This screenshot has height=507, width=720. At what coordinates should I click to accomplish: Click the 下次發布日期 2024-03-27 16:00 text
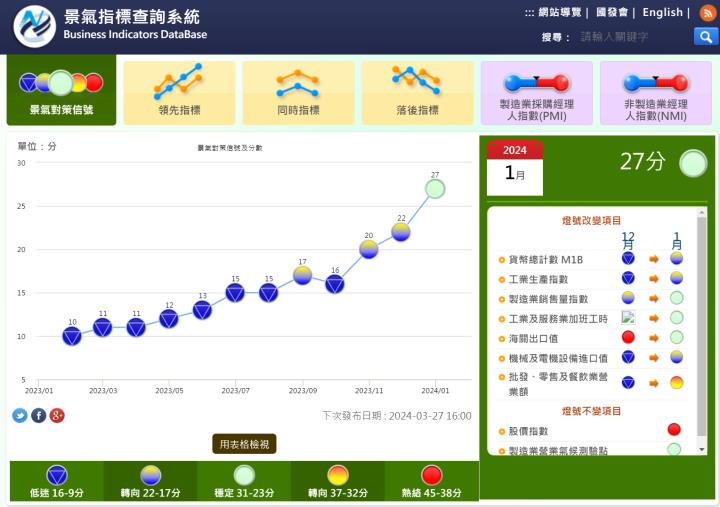coord(397,416)
